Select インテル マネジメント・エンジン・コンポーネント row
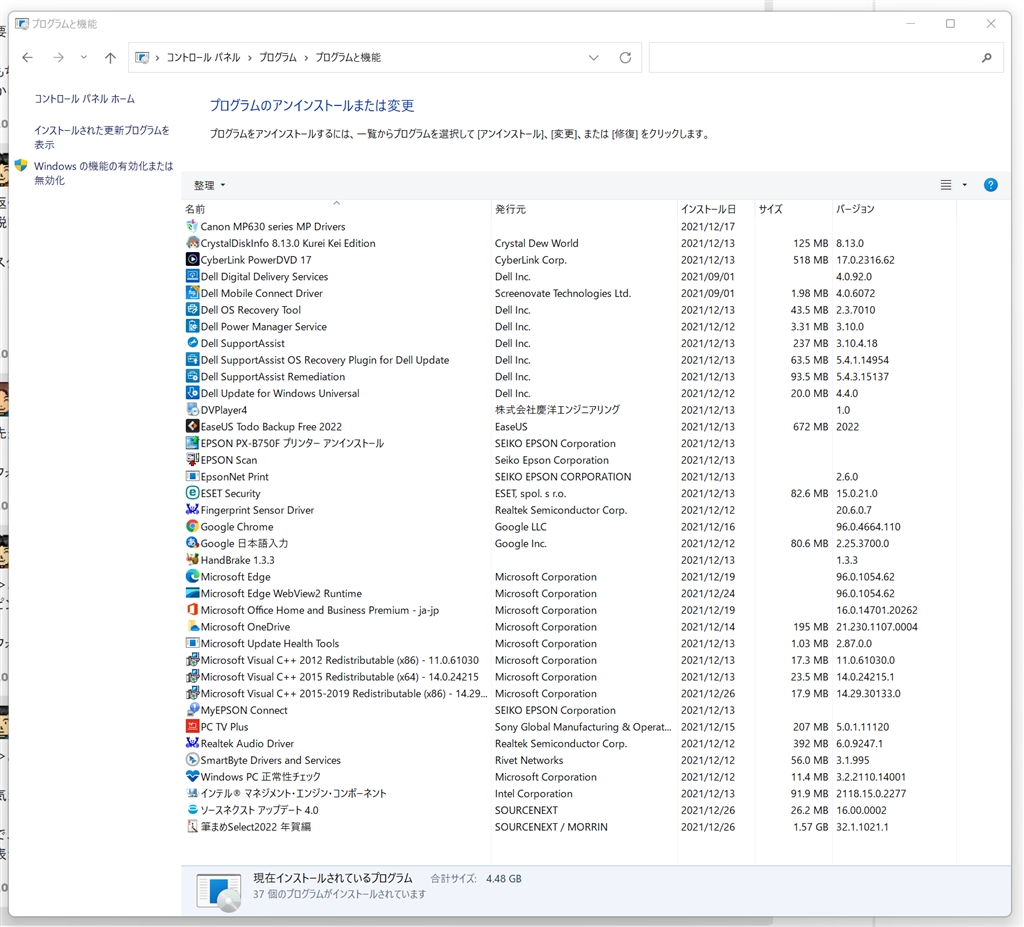1024x927 pixels. 568,793
